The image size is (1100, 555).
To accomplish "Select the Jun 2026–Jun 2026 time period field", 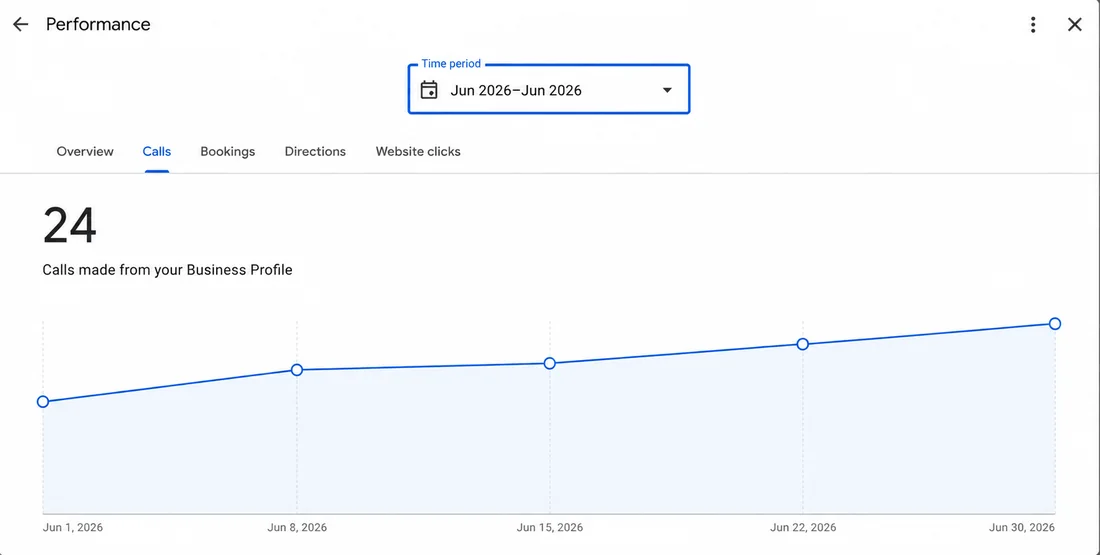I will pos(549,89).
